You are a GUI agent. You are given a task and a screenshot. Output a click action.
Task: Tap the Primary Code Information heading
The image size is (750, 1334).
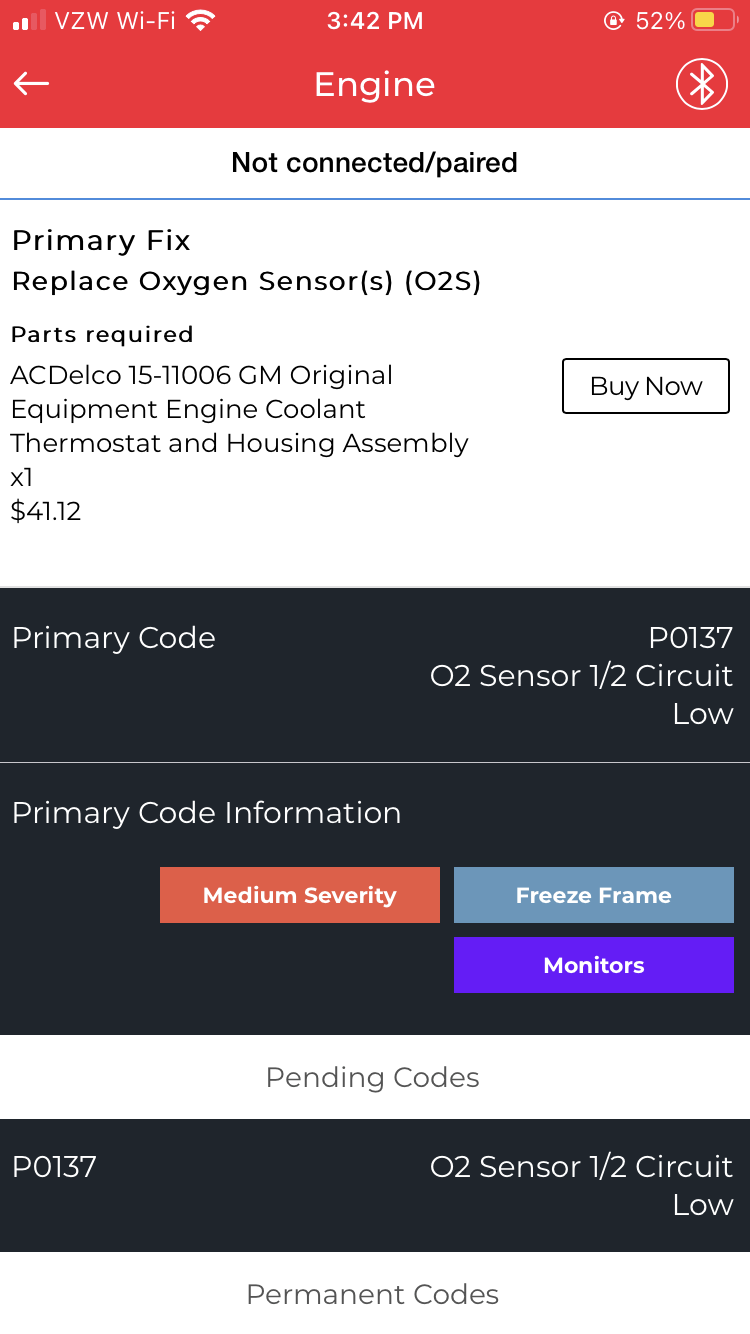pyautogui.click(x=206, y=813)
